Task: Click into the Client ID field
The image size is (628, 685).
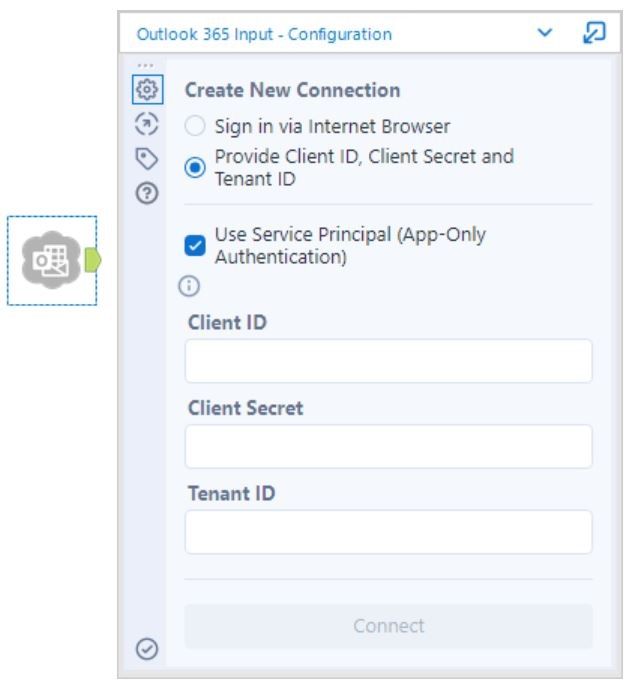Action: [388, 361]
